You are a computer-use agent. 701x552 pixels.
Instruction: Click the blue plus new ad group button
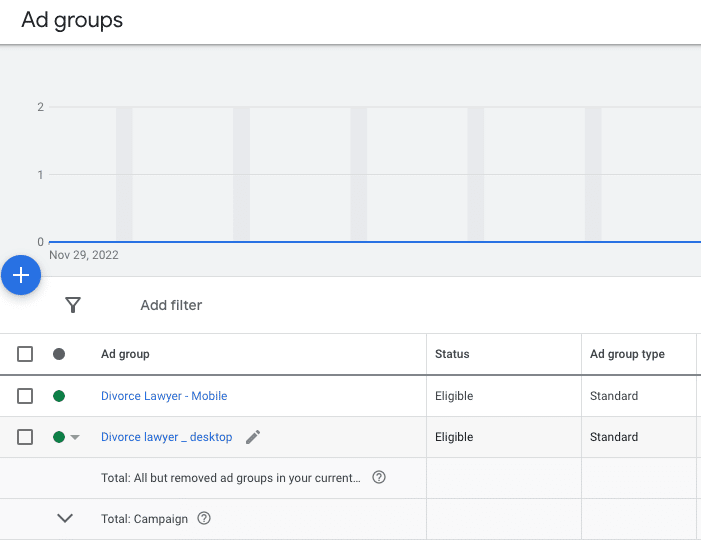[x=21, y=275]
